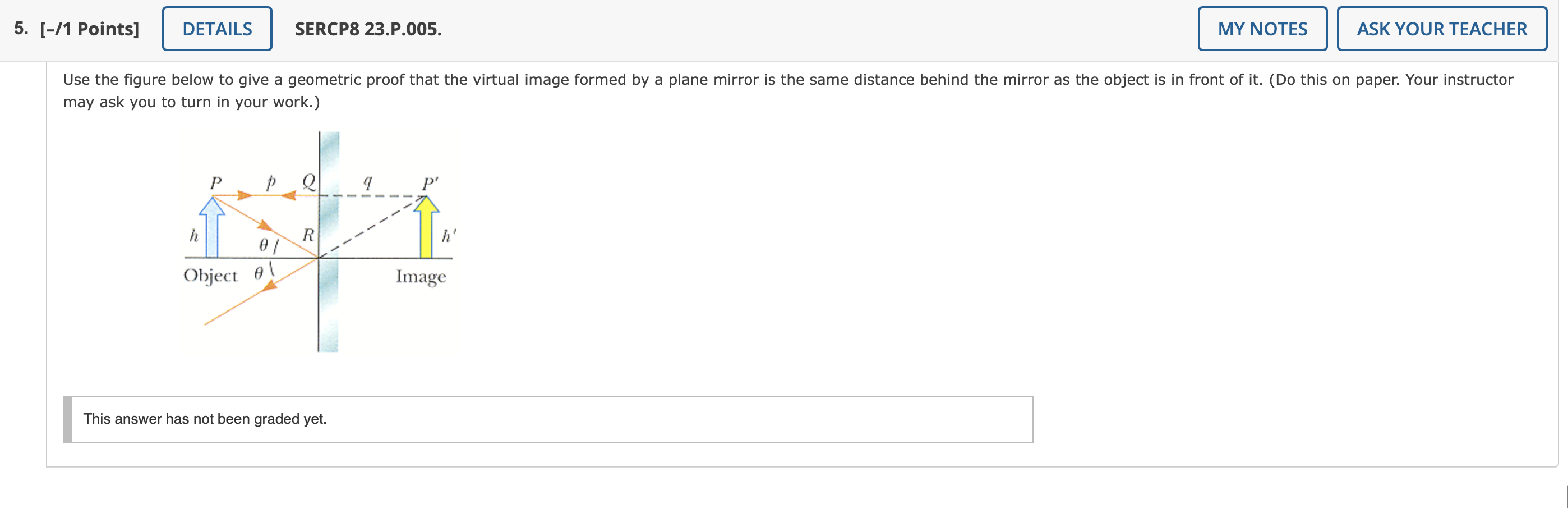Open the DETAILS button
Viewport: 1568px width, 508px height.
click(216, 29)
